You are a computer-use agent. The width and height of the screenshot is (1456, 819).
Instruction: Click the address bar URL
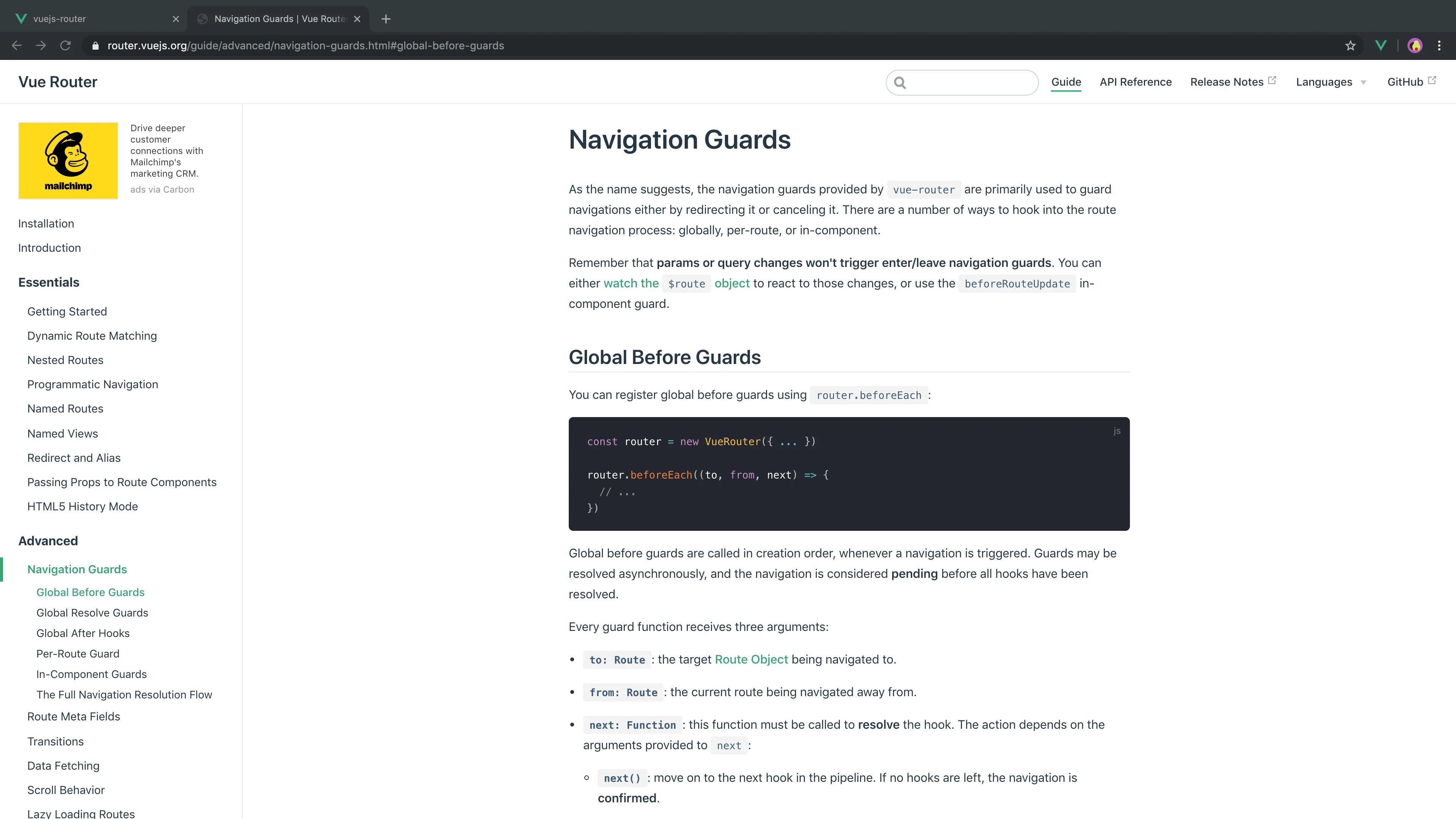tap(305, 45)
